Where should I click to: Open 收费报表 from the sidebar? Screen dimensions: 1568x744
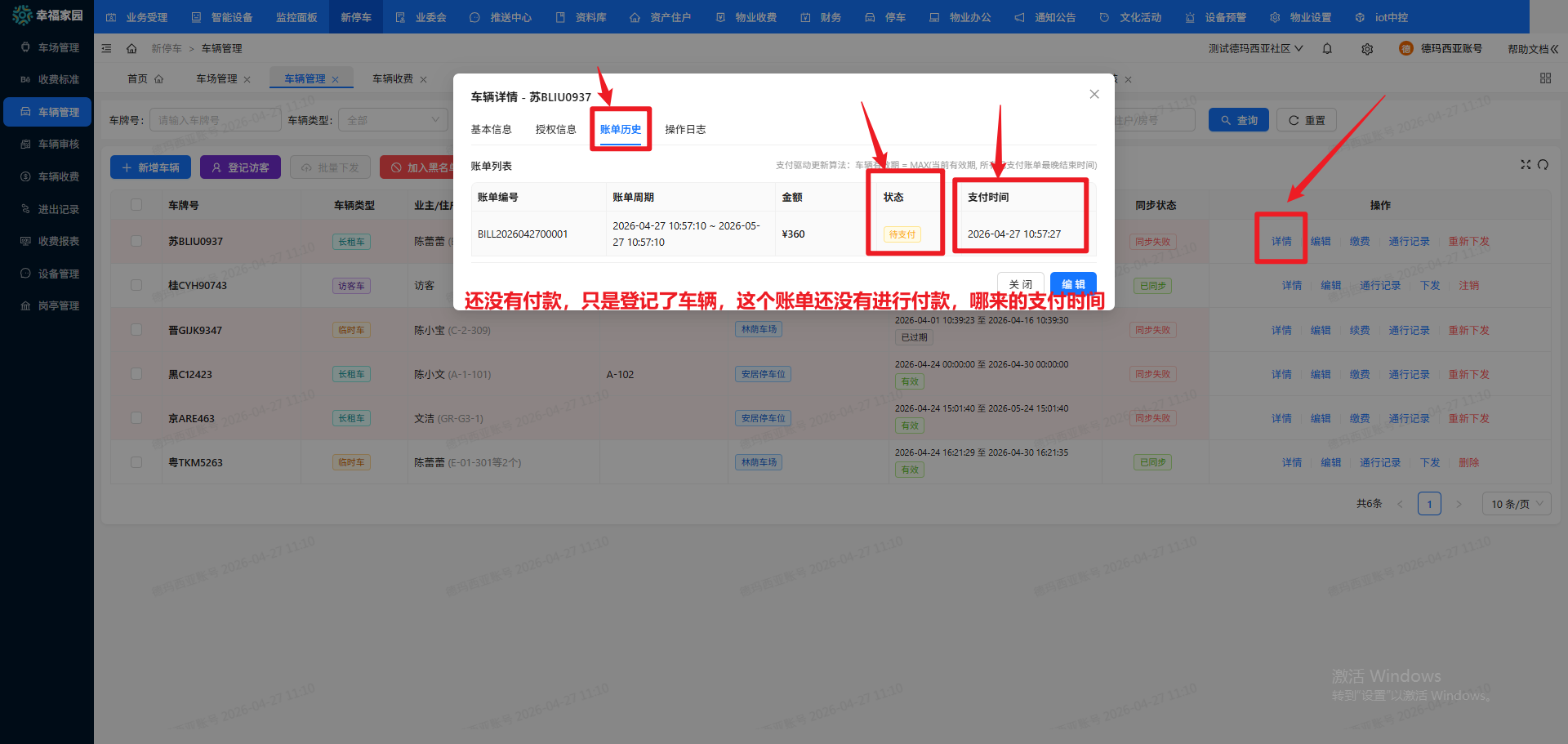coord(47,241)
